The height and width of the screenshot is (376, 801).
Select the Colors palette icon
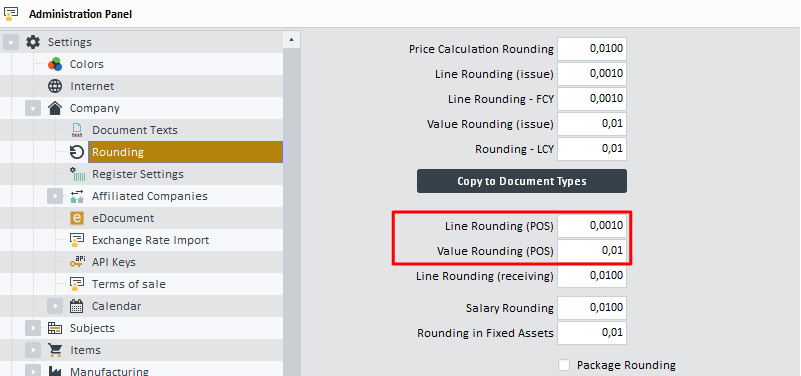click(55, 64)
